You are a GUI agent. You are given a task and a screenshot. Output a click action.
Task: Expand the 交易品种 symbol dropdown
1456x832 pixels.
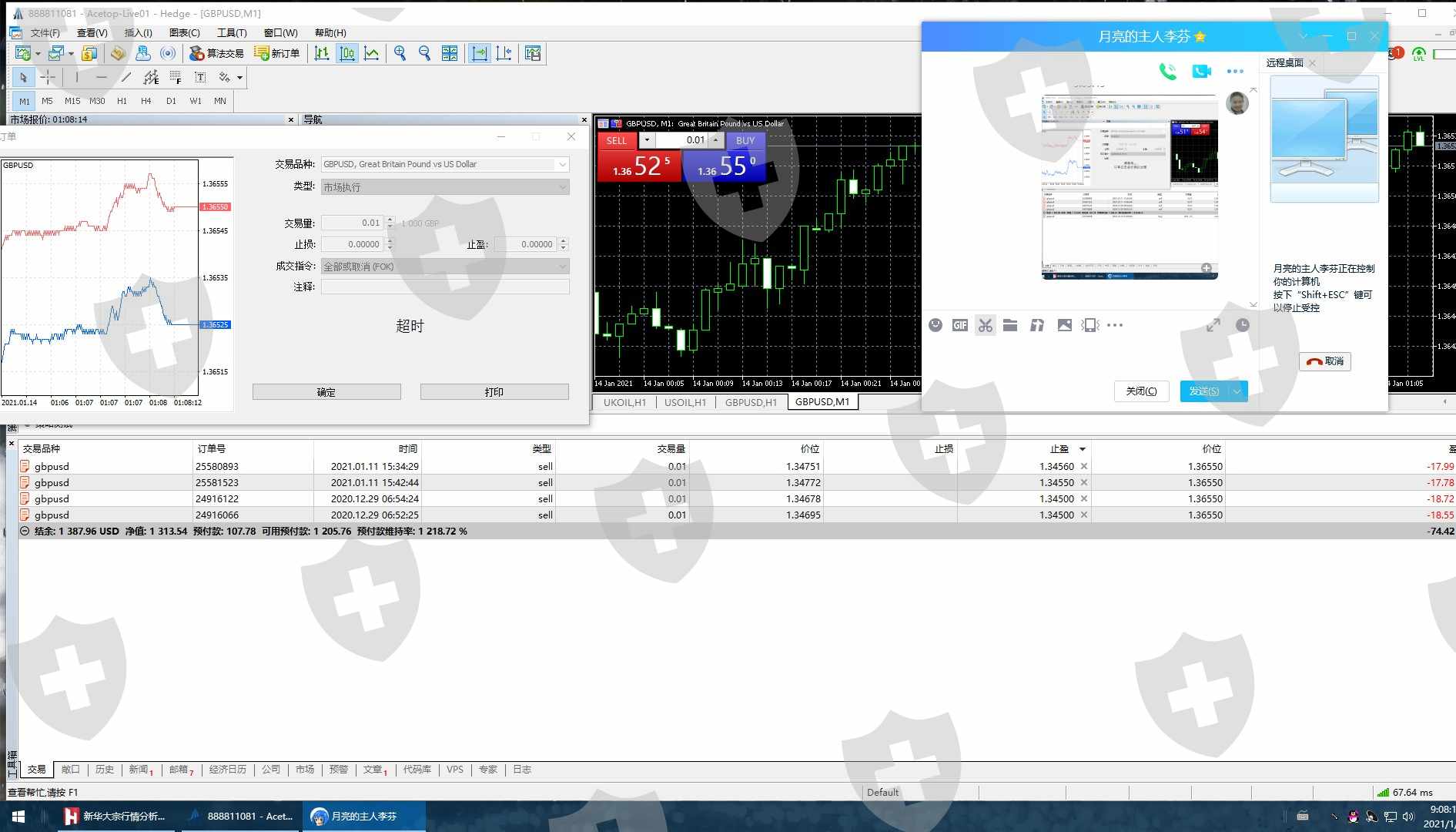pos(562,164)
